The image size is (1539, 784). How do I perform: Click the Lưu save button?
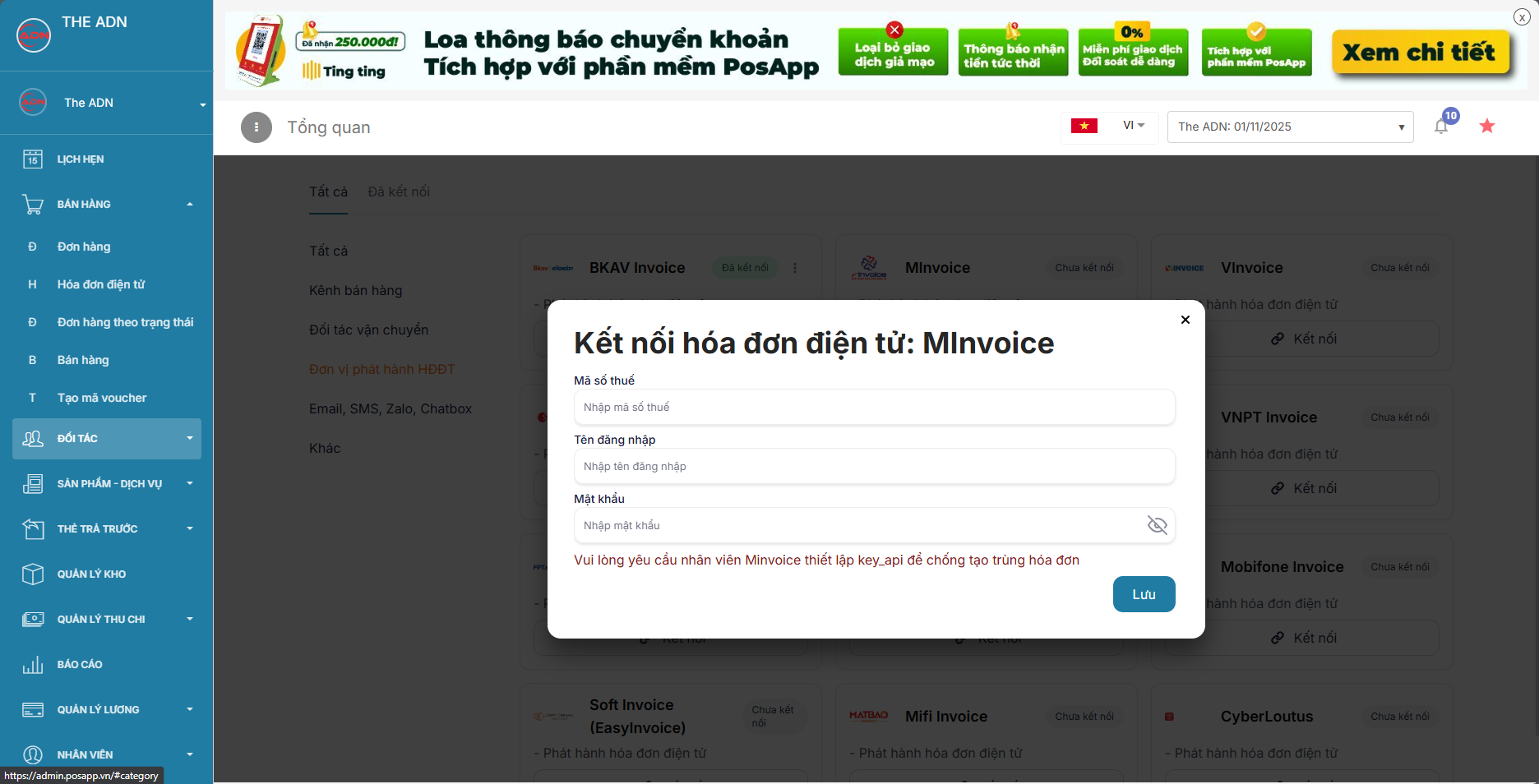click(1144, 594)
